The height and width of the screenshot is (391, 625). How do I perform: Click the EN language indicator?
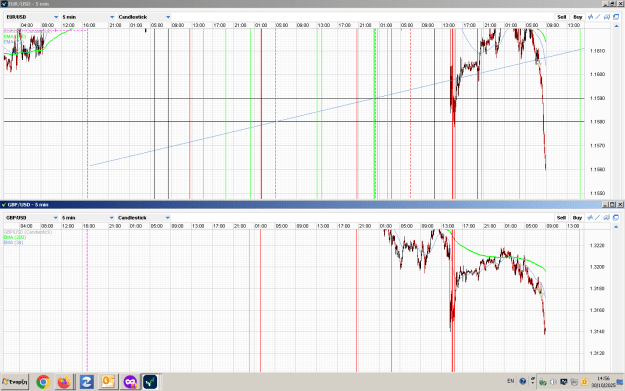click(511, 381)
